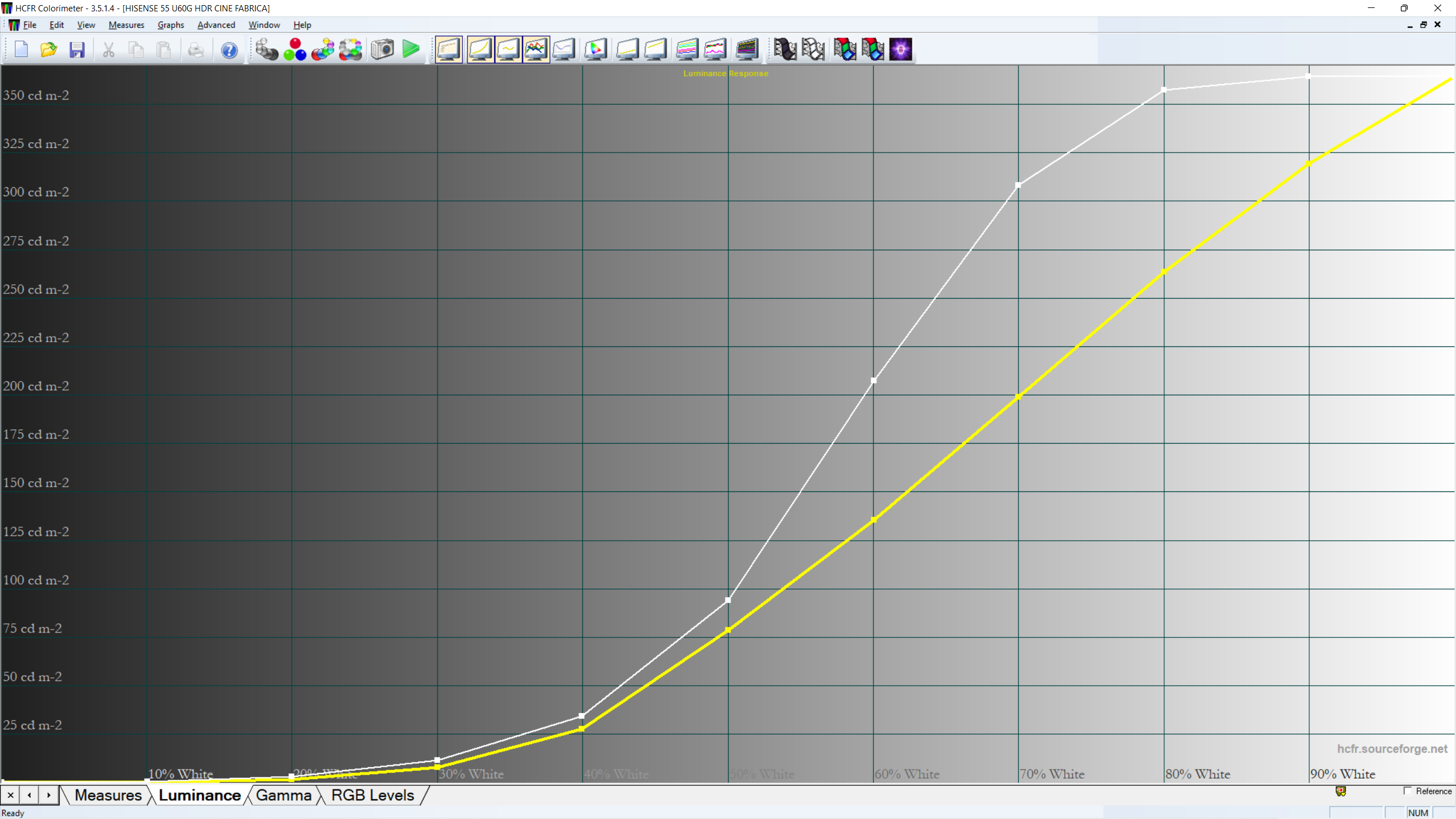Open the Measures menu
Screen dimensions: 1456x819
tap(126, 25)
